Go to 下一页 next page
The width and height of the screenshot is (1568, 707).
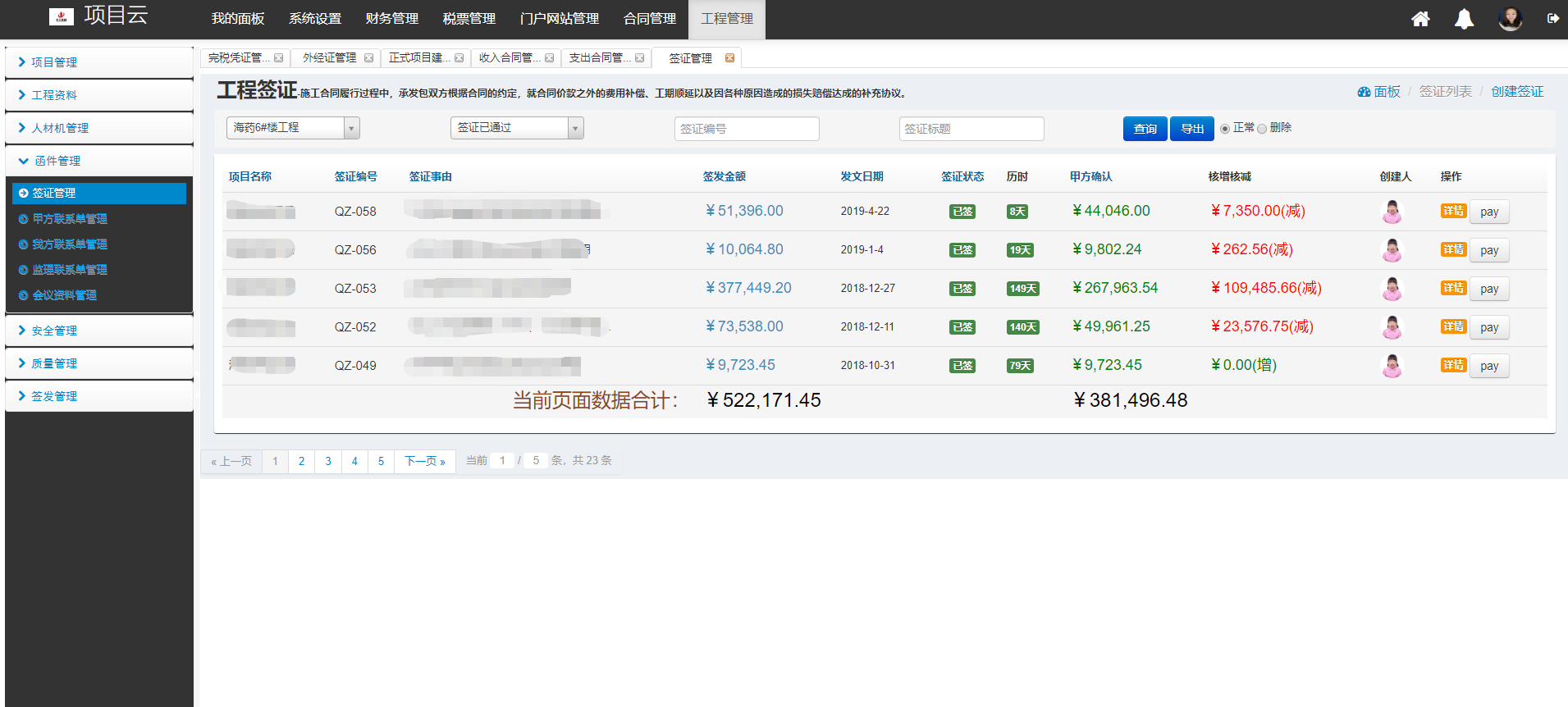pos(425,461)
